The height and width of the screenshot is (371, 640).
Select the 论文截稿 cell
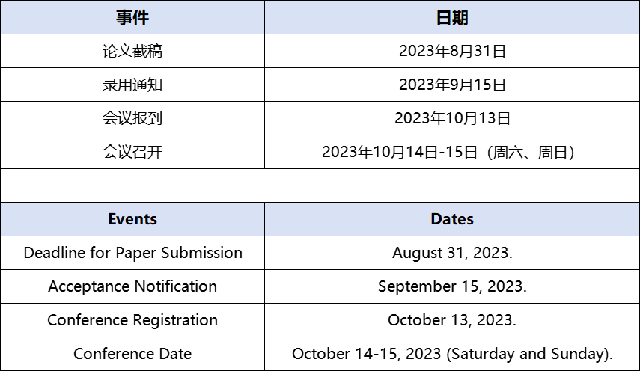132,51
